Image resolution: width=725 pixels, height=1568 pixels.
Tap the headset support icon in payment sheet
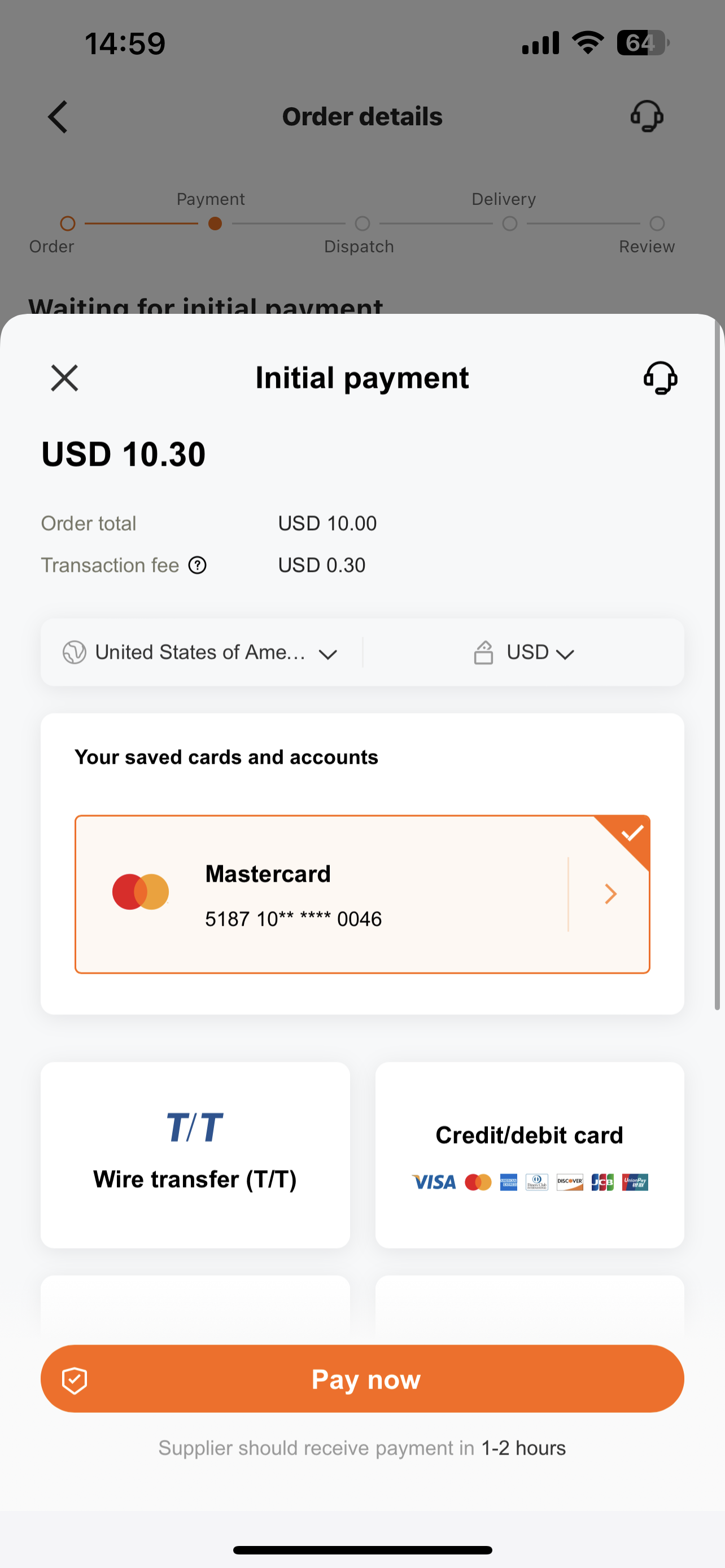click(x=660, y=378)
